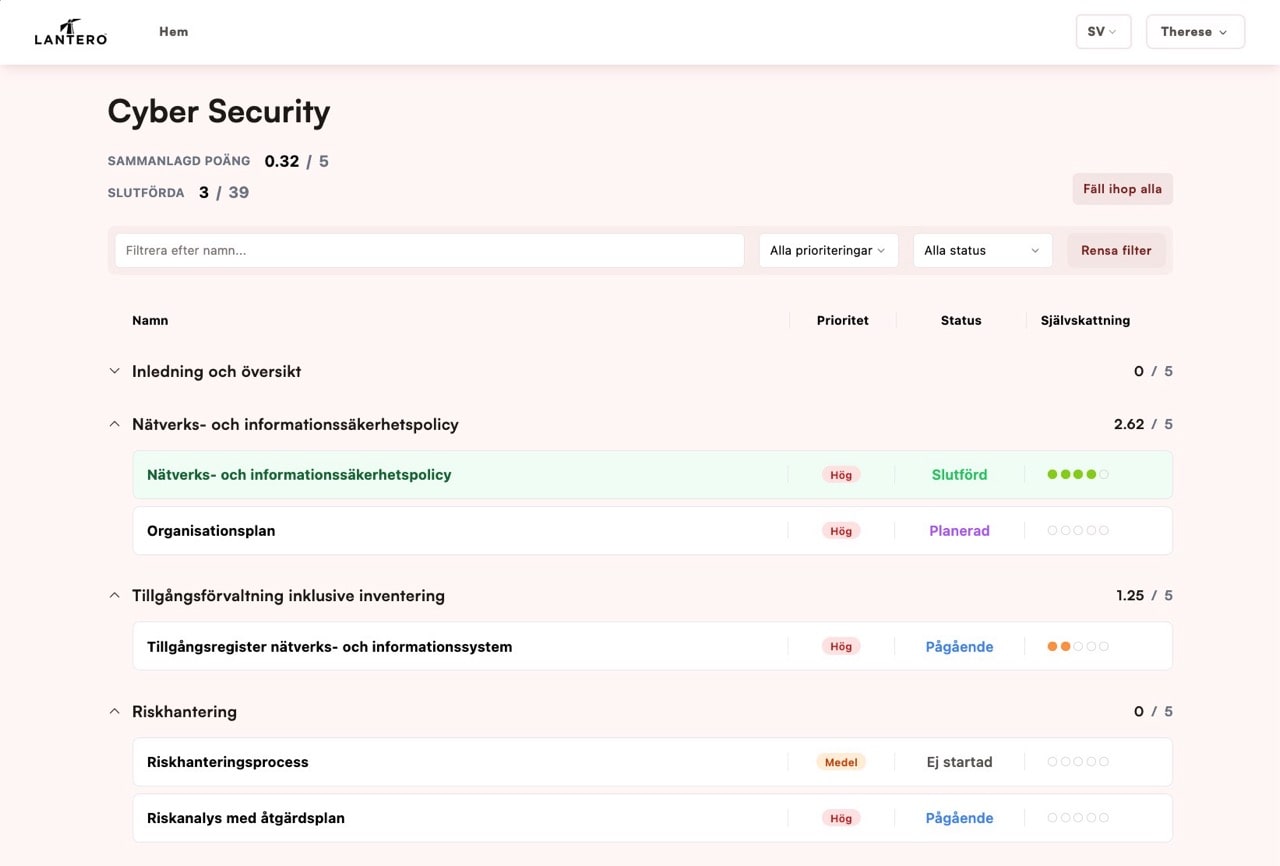Click the Fäll ihop alla button
Image resolution: width=1280 pixels, height=866 pixels.
point(1122,189)
